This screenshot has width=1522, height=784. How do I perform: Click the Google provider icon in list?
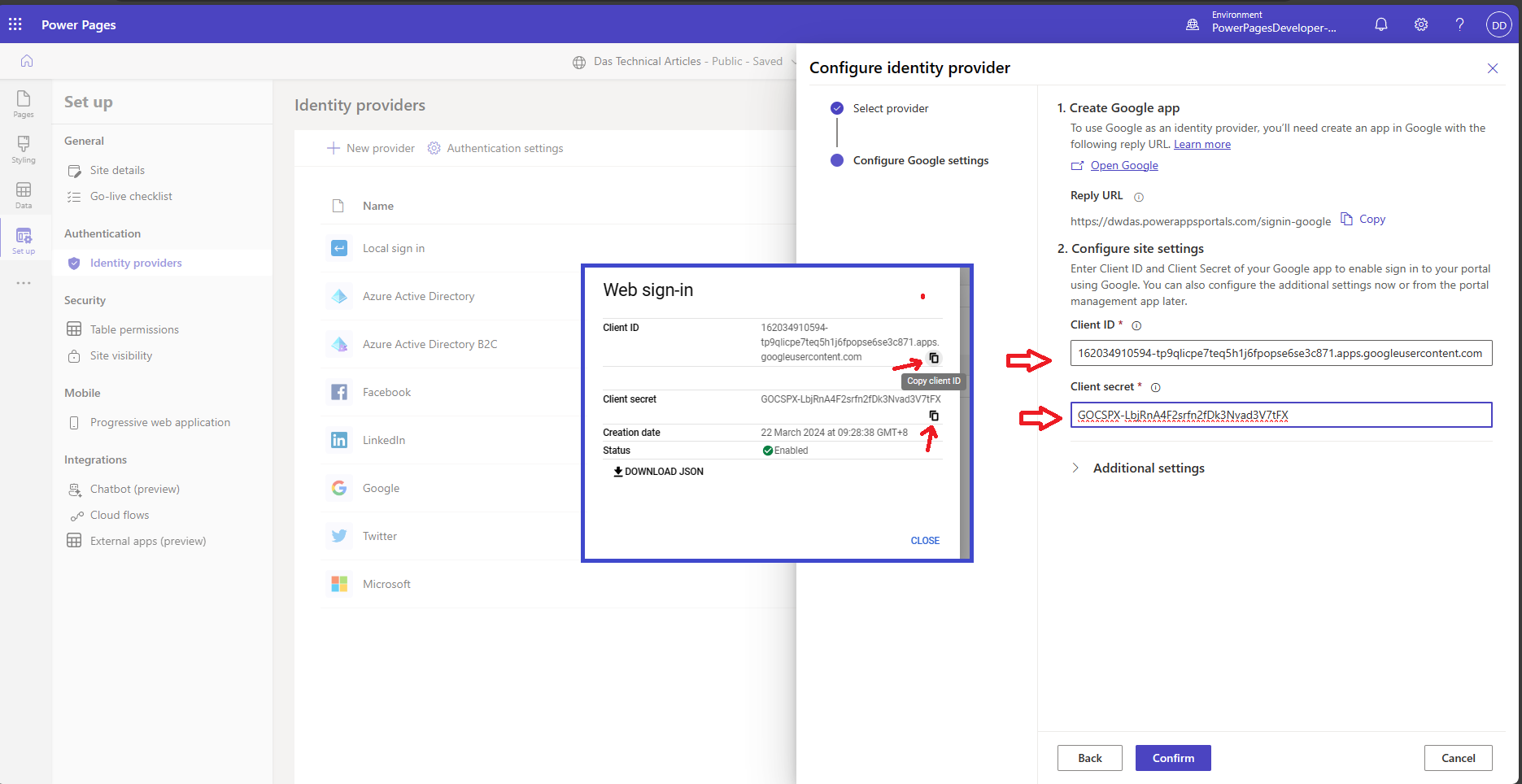tap(339, 488)
